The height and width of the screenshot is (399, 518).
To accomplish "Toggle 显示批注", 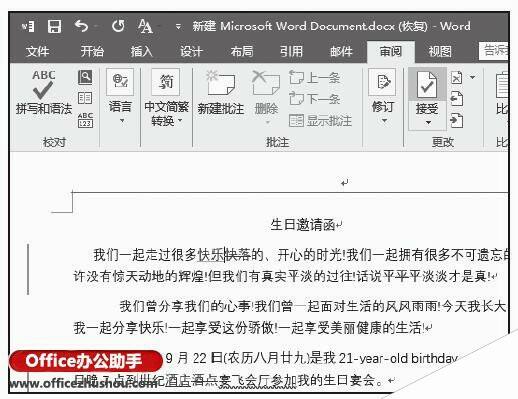I will [x=320, y=121].
